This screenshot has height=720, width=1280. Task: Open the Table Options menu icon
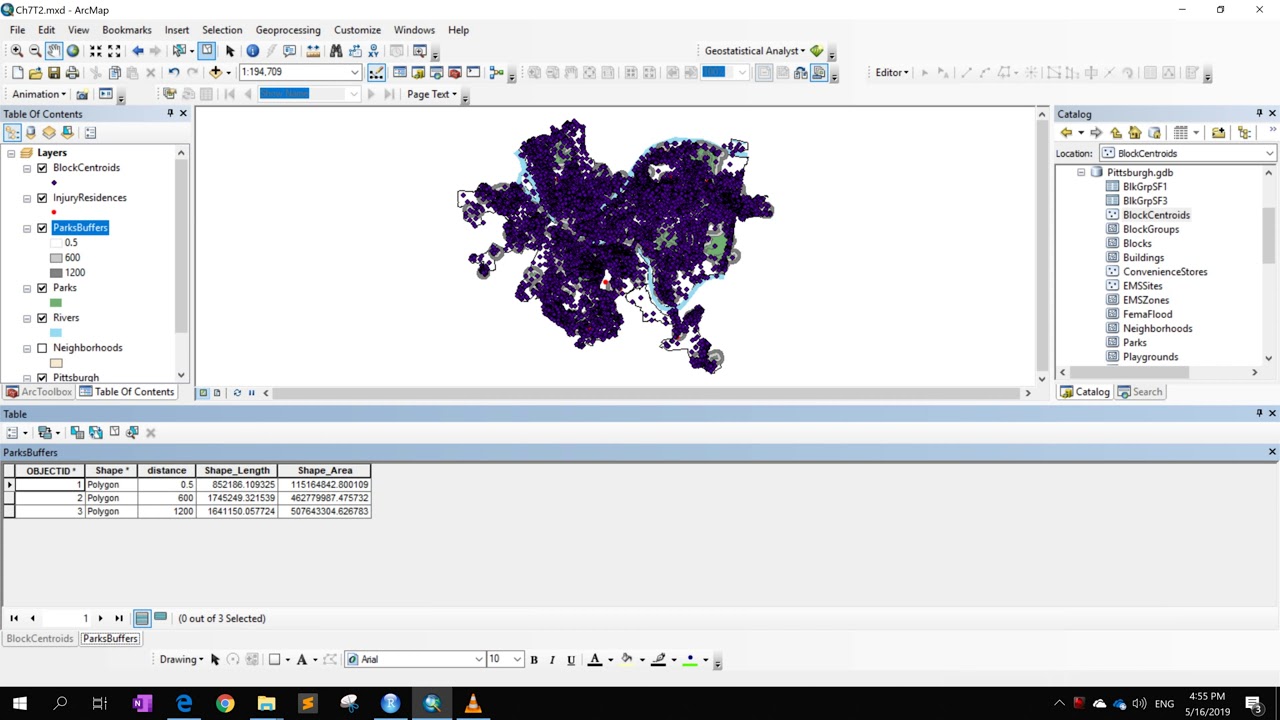click(14, 433)
